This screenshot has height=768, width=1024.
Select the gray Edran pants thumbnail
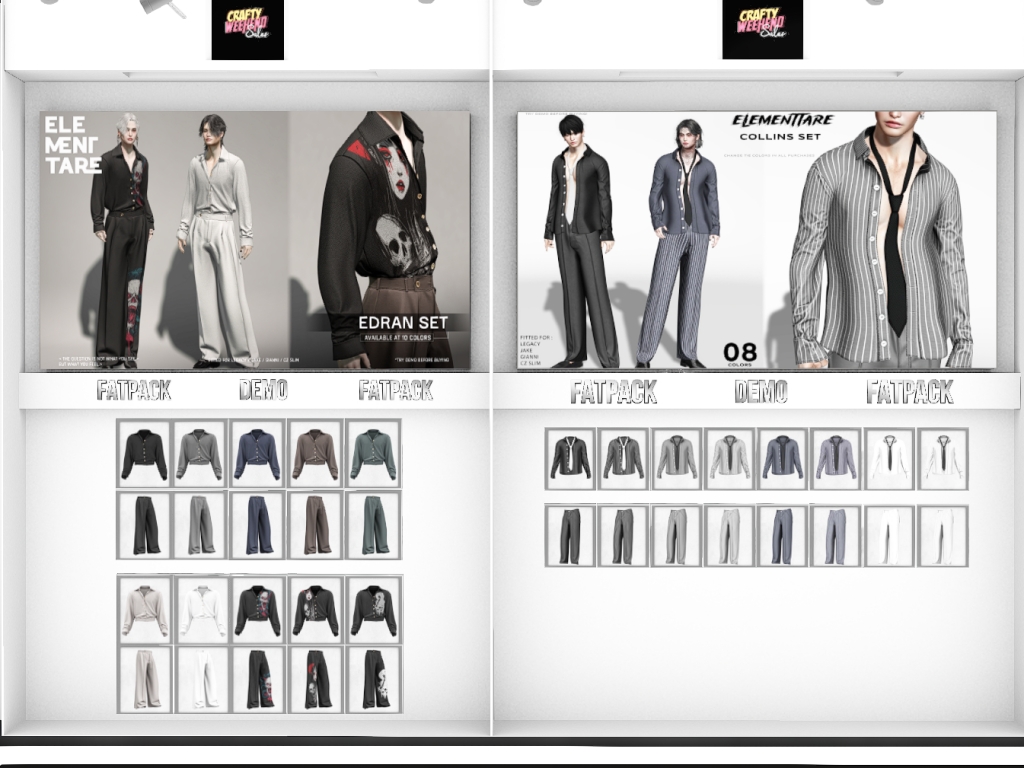pyautogui.click(x=200, y=525)
